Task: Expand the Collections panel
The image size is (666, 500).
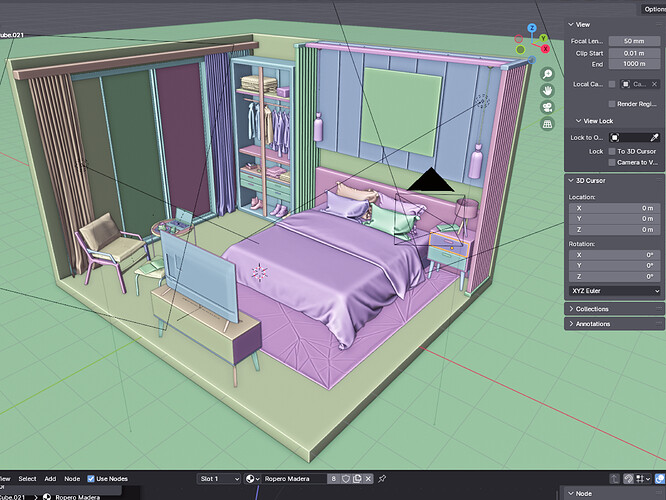Action: click(x=571, y=309)
